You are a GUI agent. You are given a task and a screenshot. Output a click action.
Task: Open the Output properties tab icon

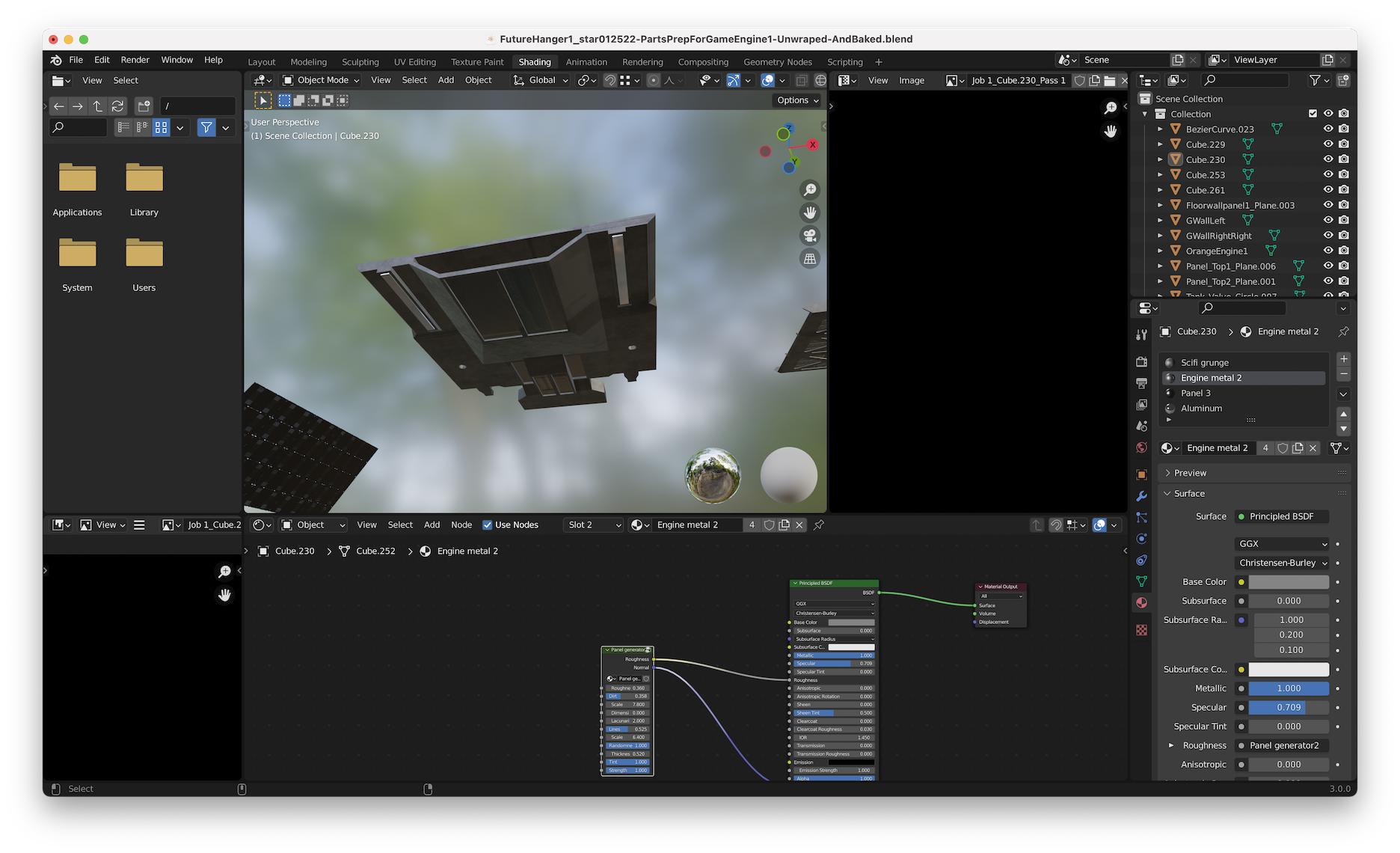point(1141,383)
